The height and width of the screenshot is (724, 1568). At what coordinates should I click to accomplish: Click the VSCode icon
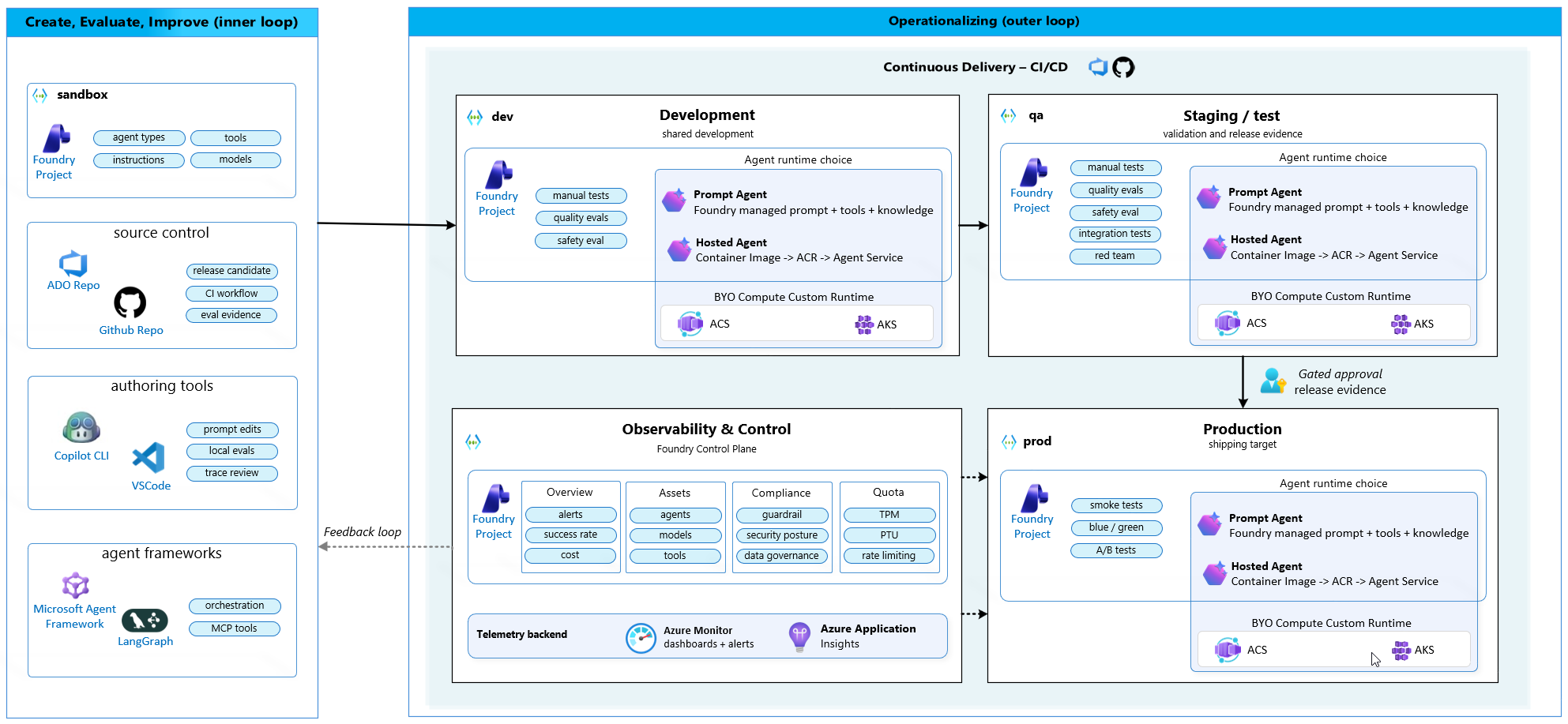(x=149, y=458)
